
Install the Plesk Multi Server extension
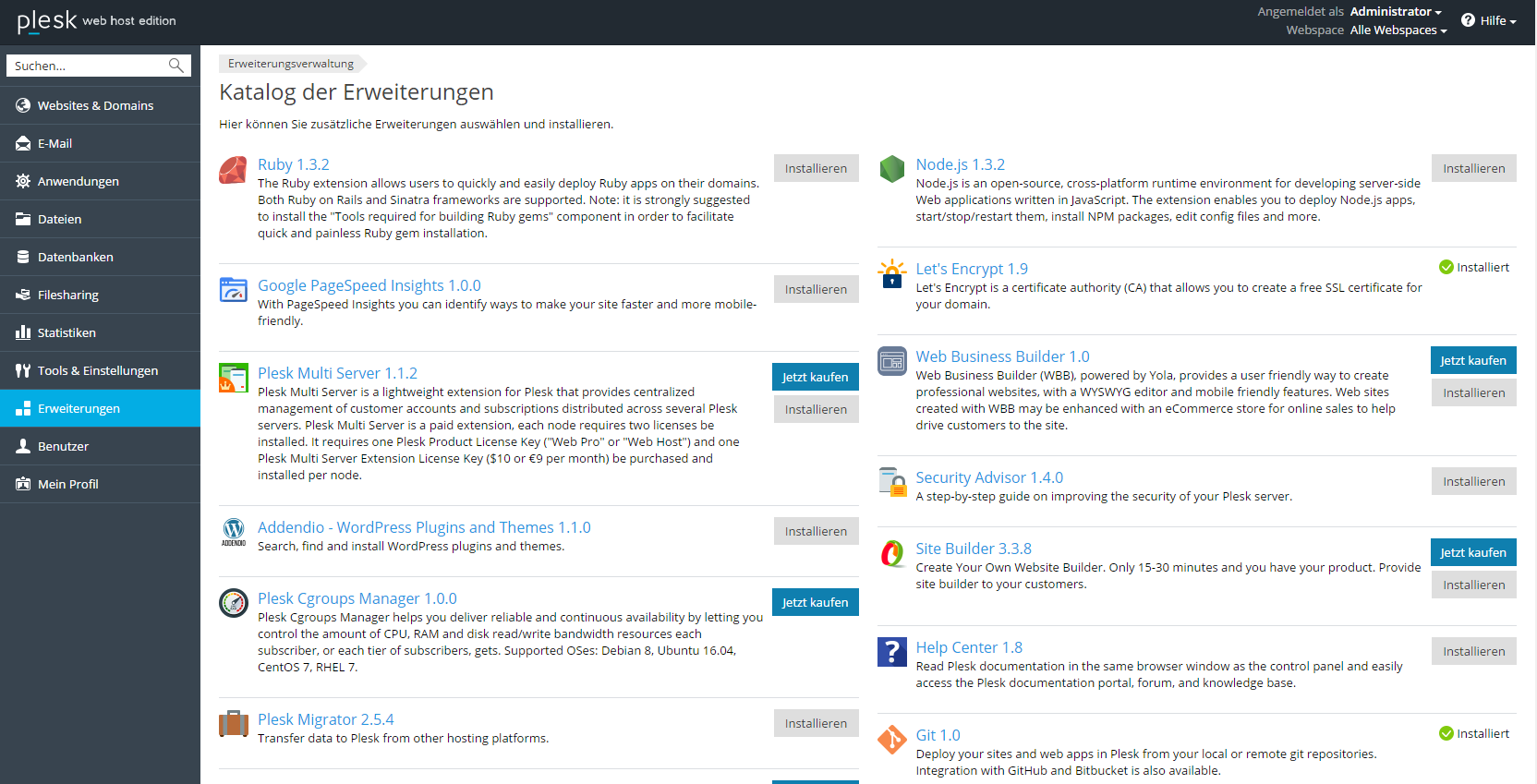[816, 409]
